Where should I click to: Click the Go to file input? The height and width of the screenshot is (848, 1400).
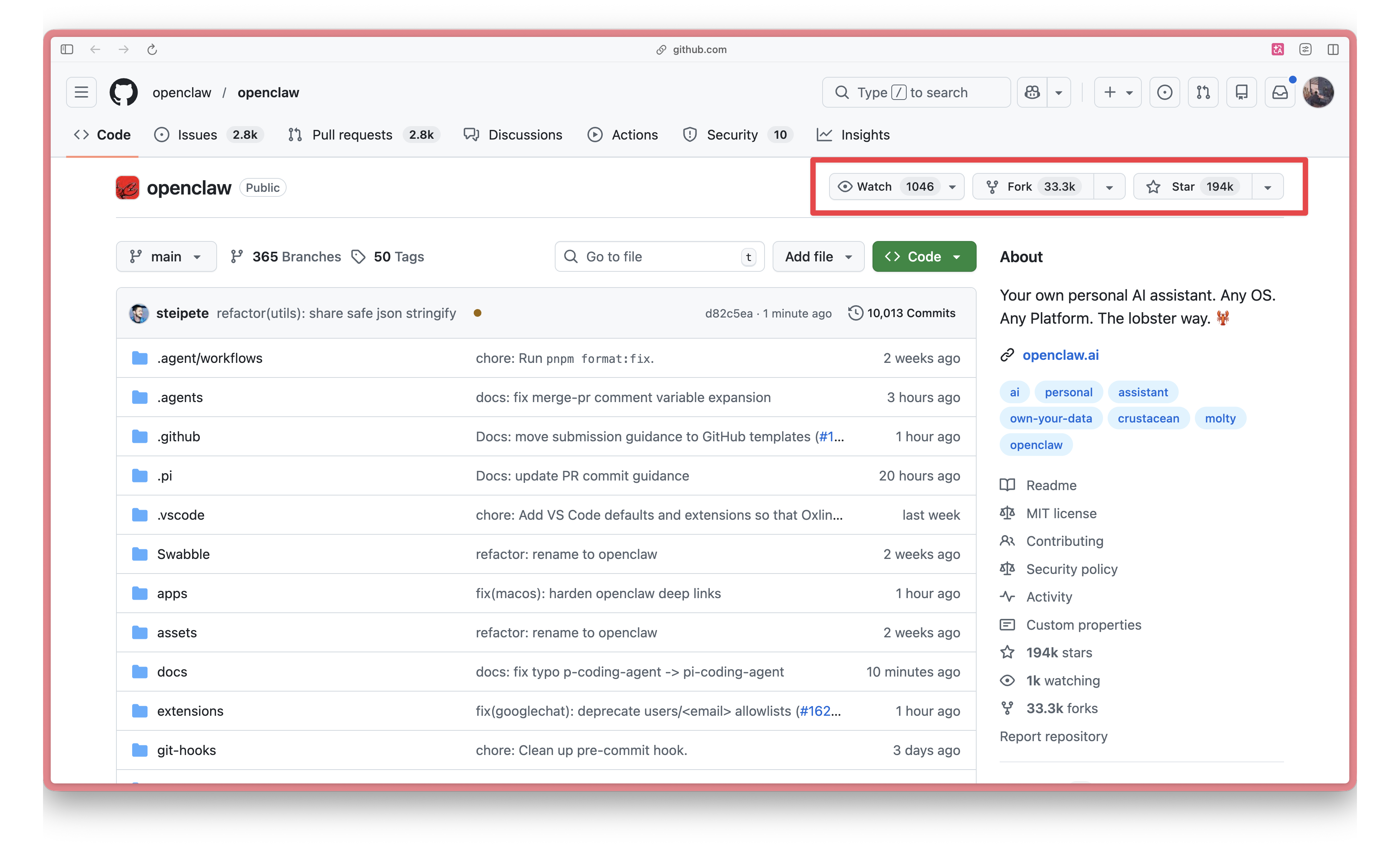tap(659, 257)
